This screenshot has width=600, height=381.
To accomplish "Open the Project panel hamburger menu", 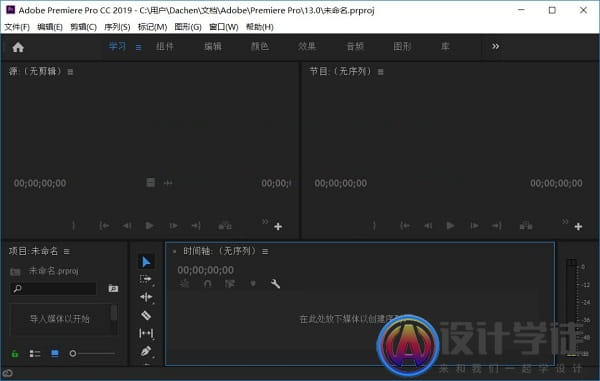I will [x=67, y=251].
